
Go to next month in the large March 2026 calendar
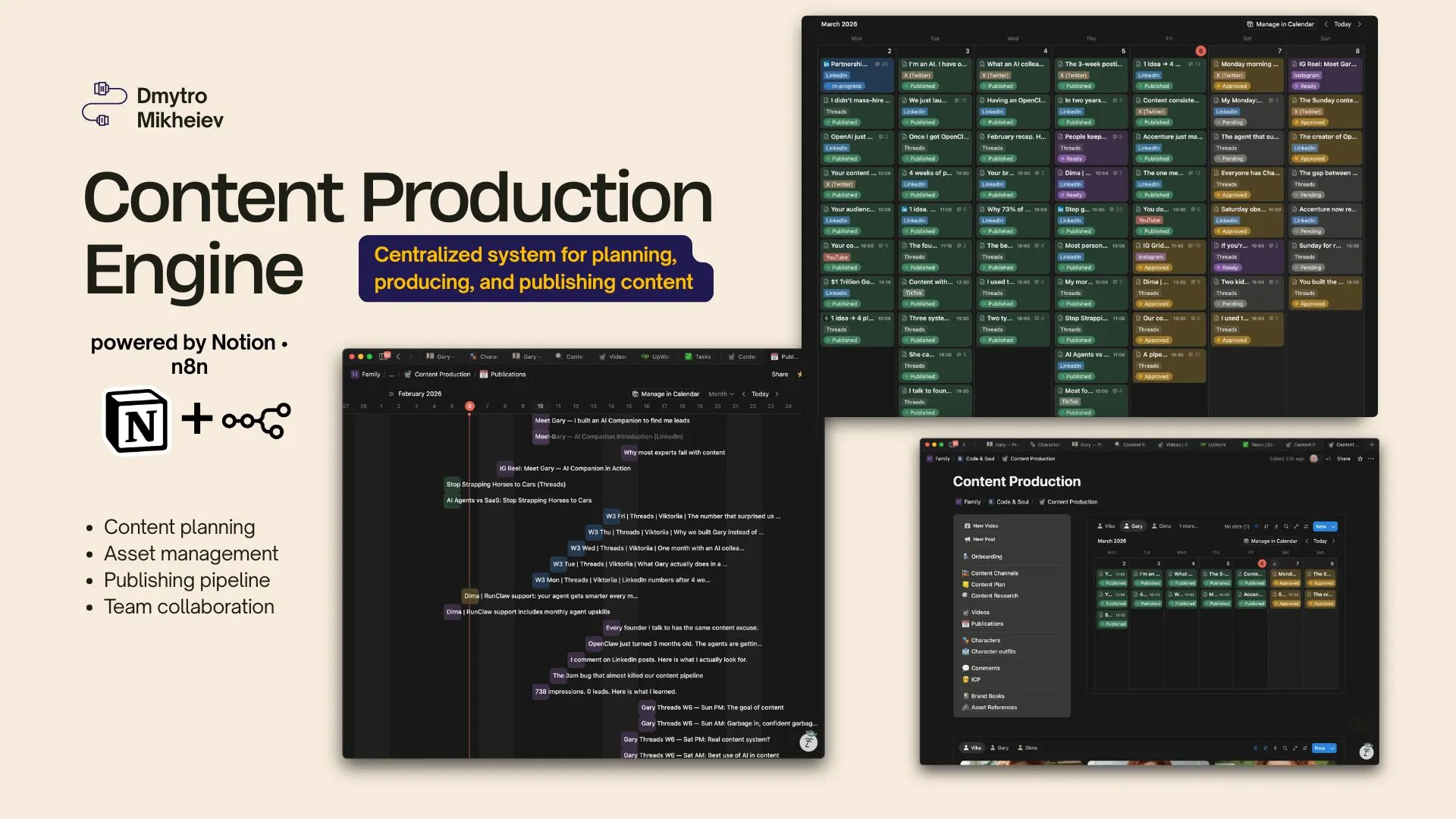click(x=1360, y=24)
